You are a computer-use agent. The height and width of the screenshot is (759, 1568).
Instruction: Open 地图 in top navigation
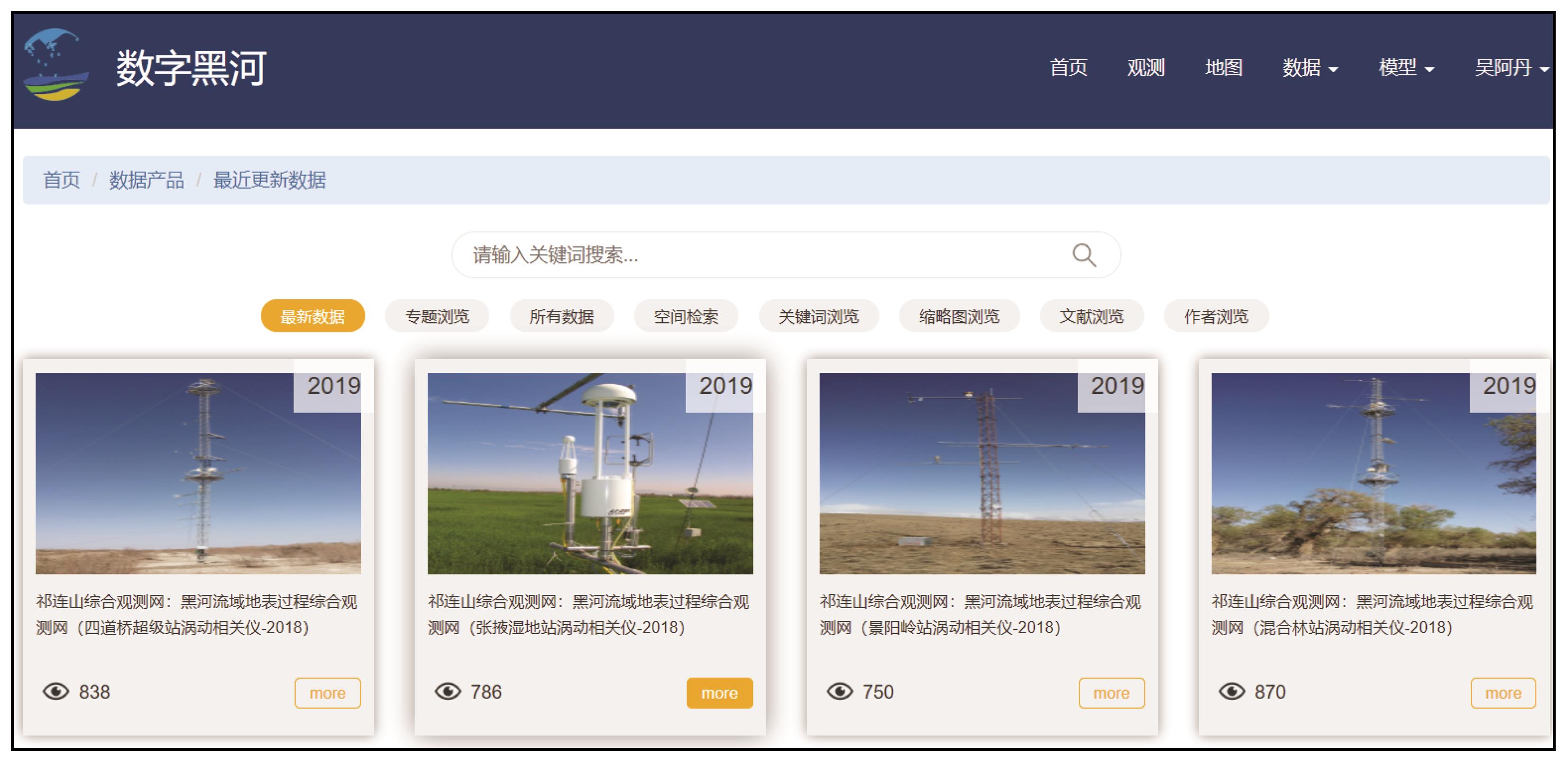point(1223,67)
